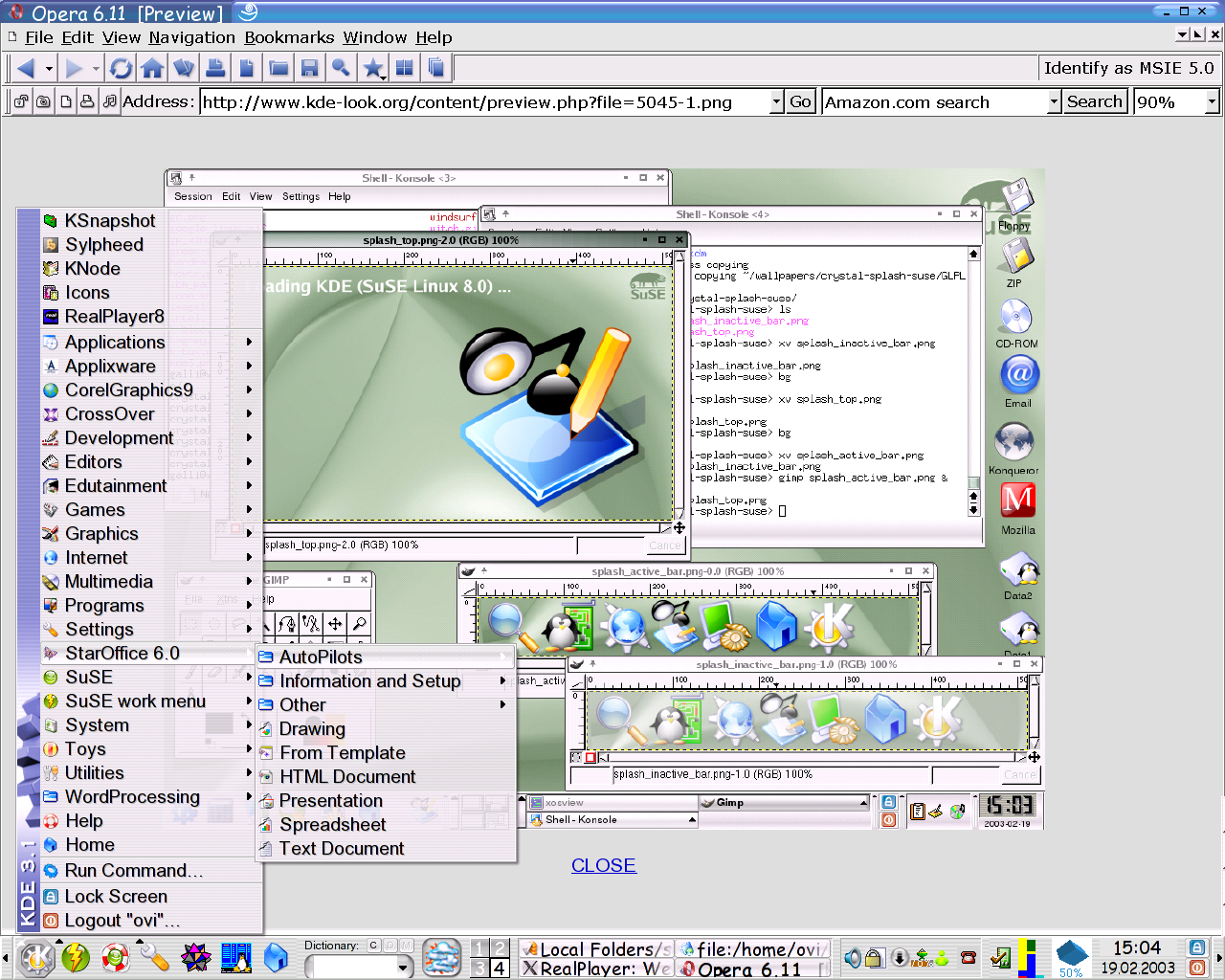
Task: Lock the screen via panel lock button
Action: tap(1196, 947)
